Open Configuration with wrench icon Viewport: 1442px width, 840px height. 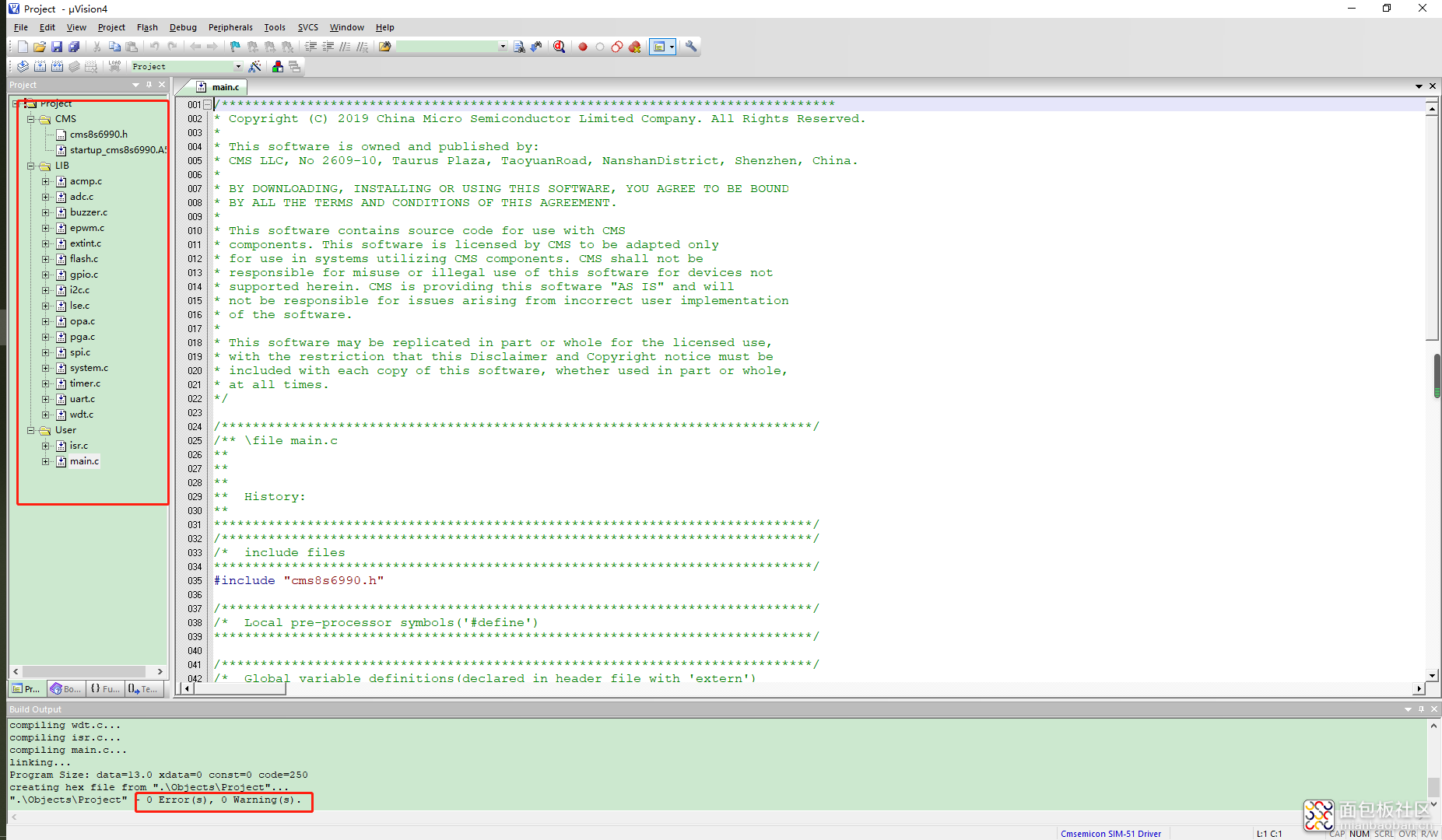tap(691, 47)
